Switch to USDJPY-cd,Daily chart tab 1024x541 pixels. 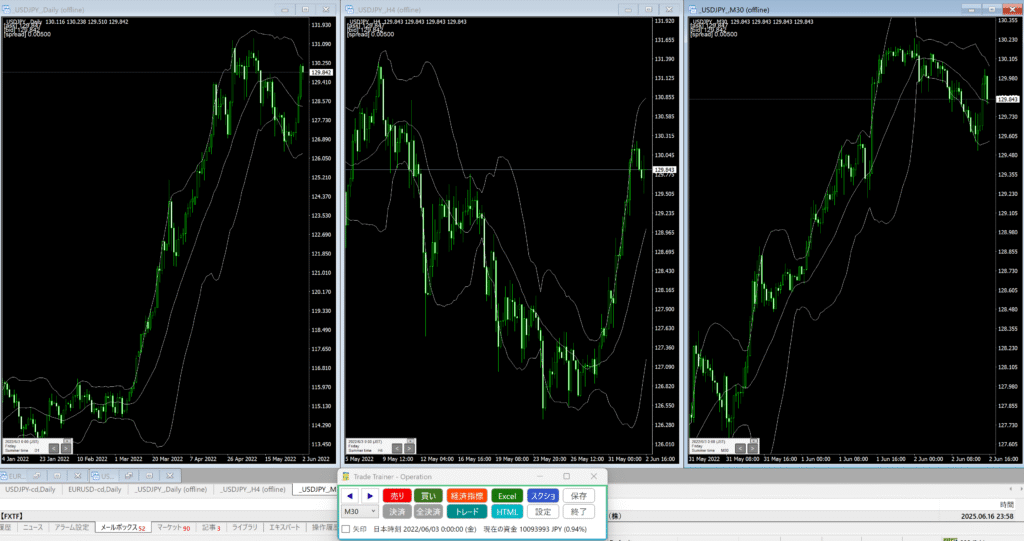pyautogui.click(x=30, y=489)
